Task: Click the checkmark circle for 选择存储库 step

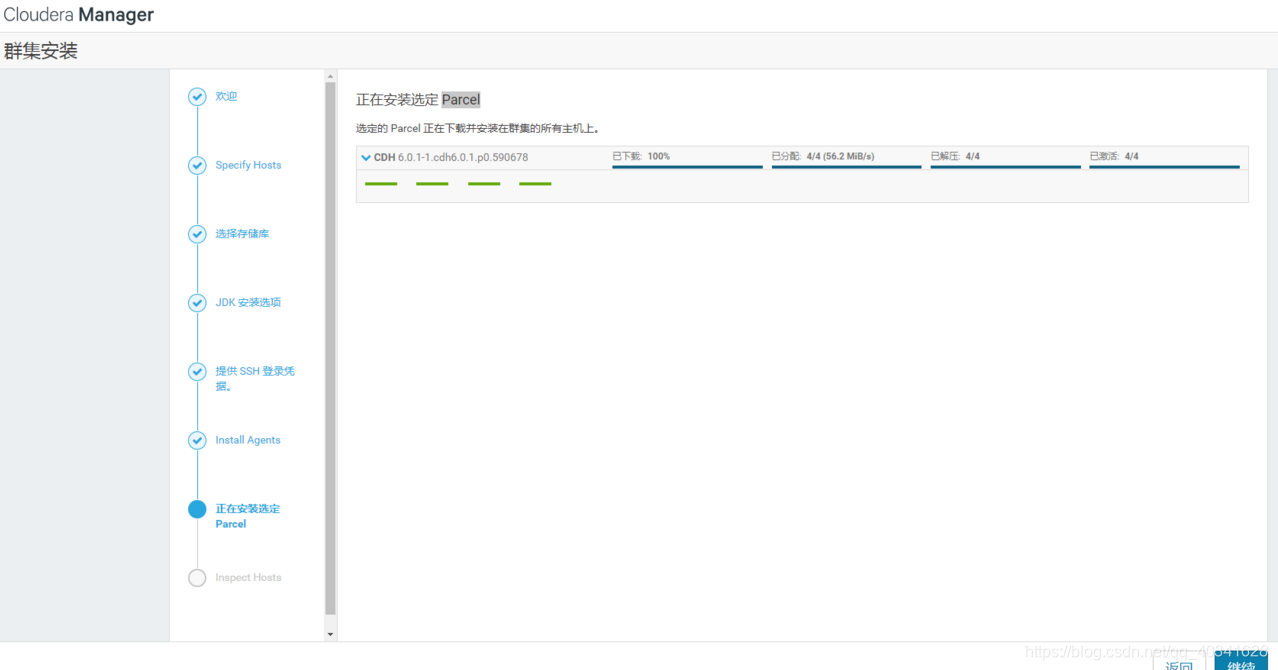Action: 197,234
